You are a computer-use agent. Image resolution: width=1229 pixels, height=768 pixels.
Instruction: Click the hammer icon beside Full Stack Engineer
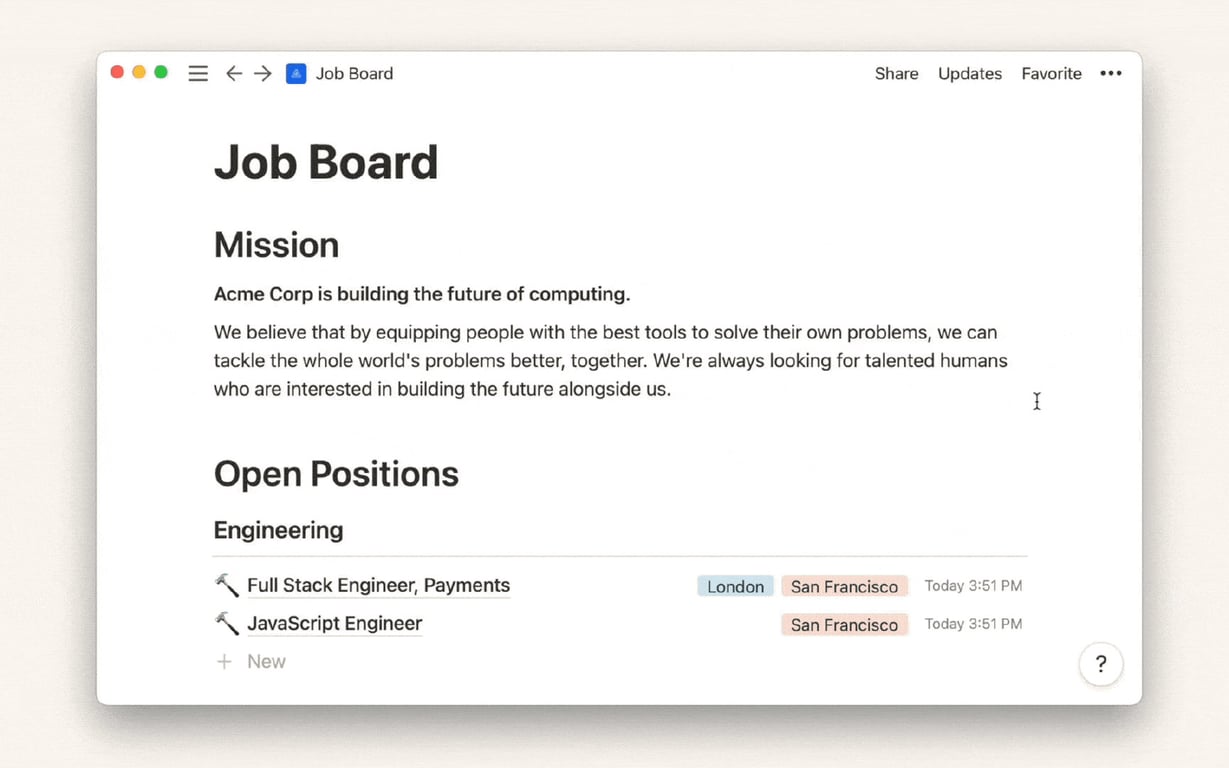pyautogui.click(x=227, y=585)
